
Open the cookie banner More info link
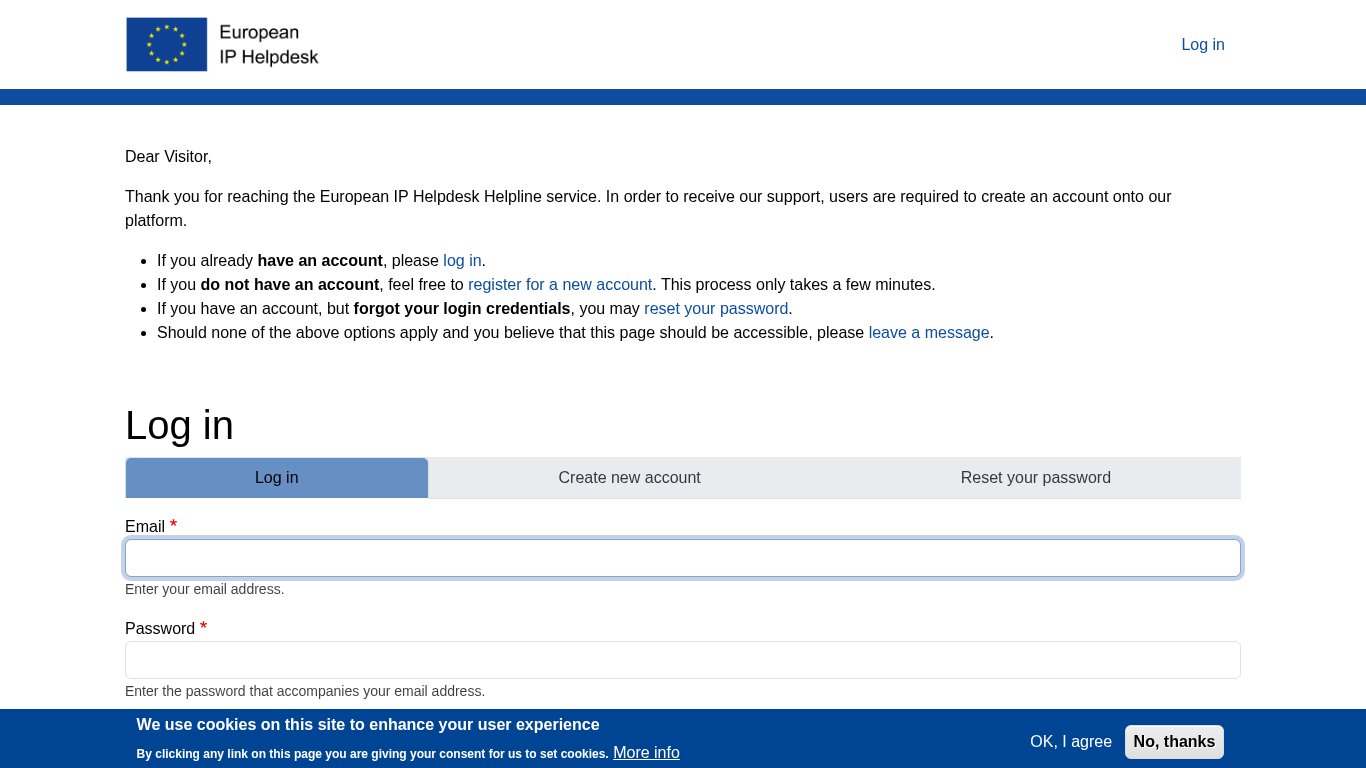pos(646,753)
